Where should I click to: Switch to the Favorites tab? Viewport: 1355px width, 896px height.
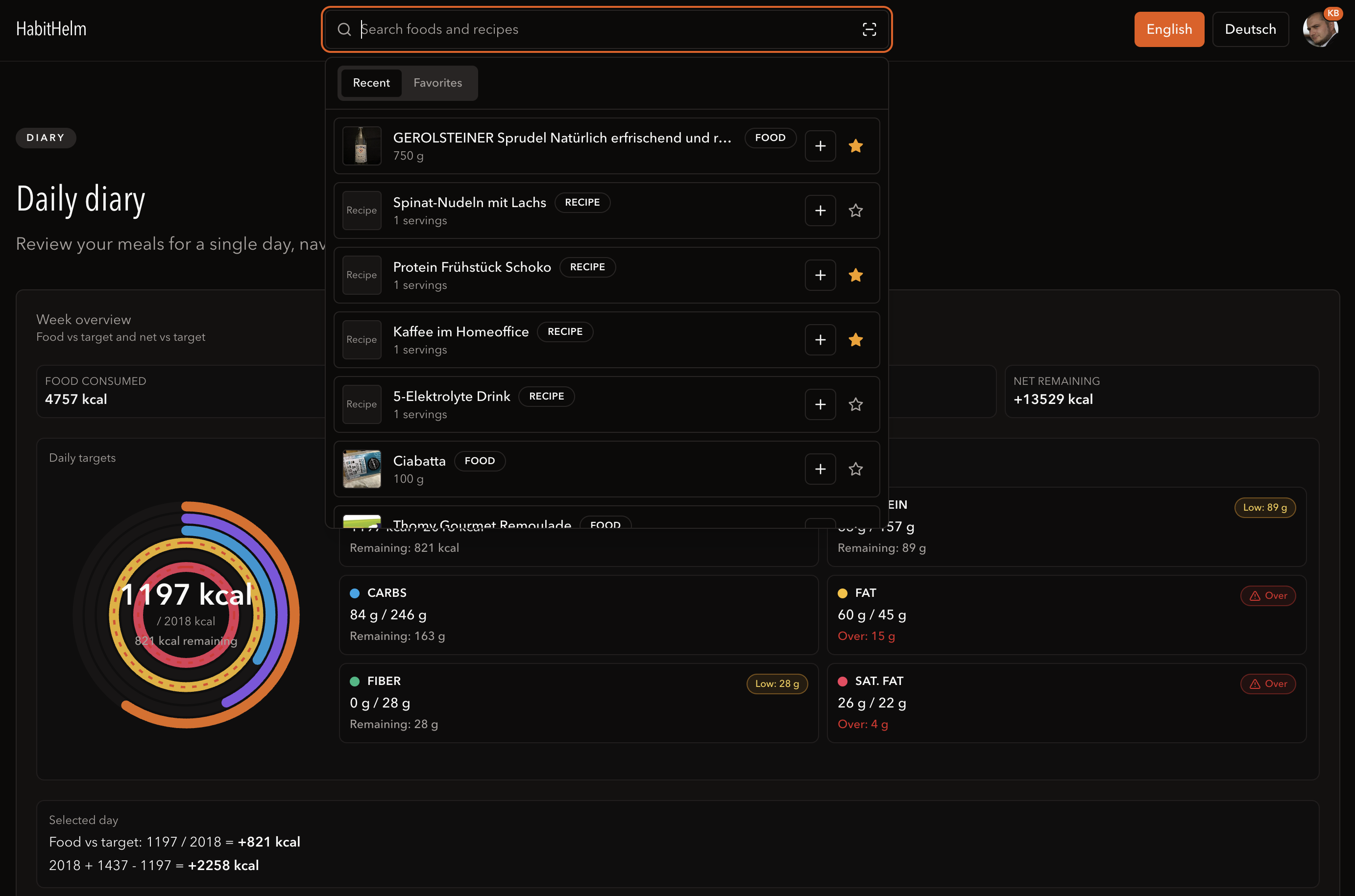pyautogui.click(x=437, y=83)
